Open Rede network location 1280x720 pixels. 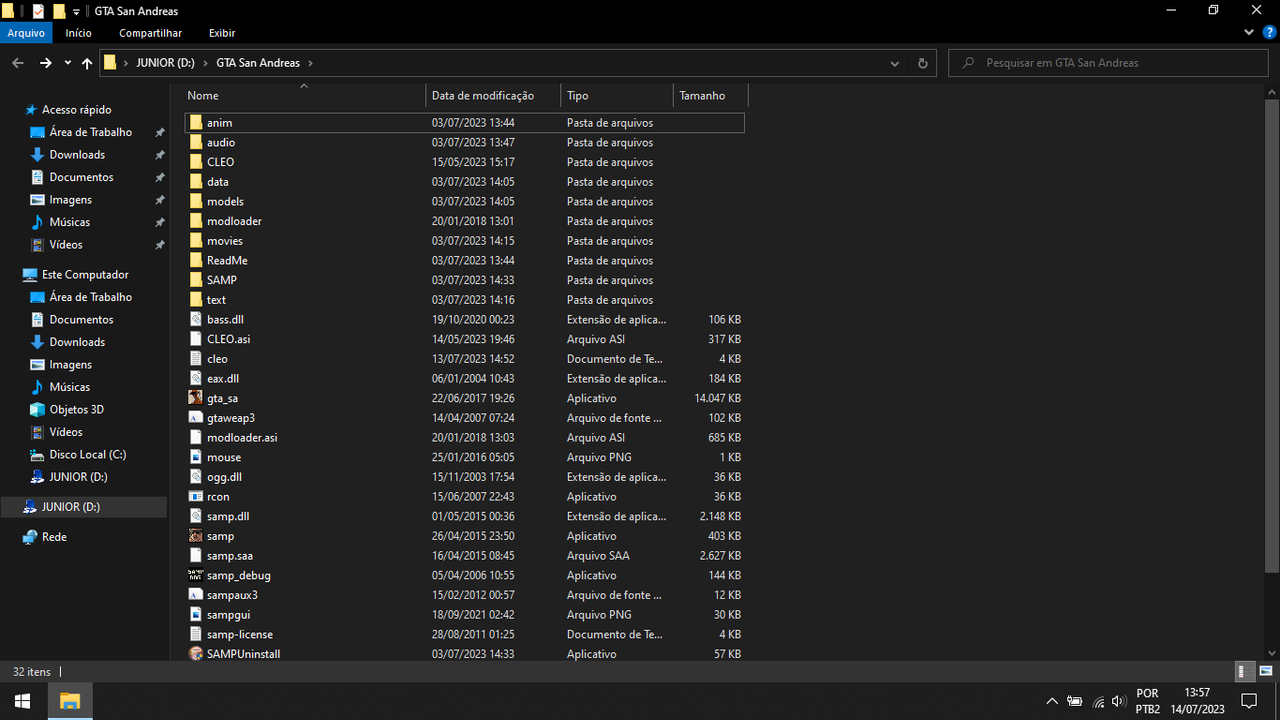(54, 537)
